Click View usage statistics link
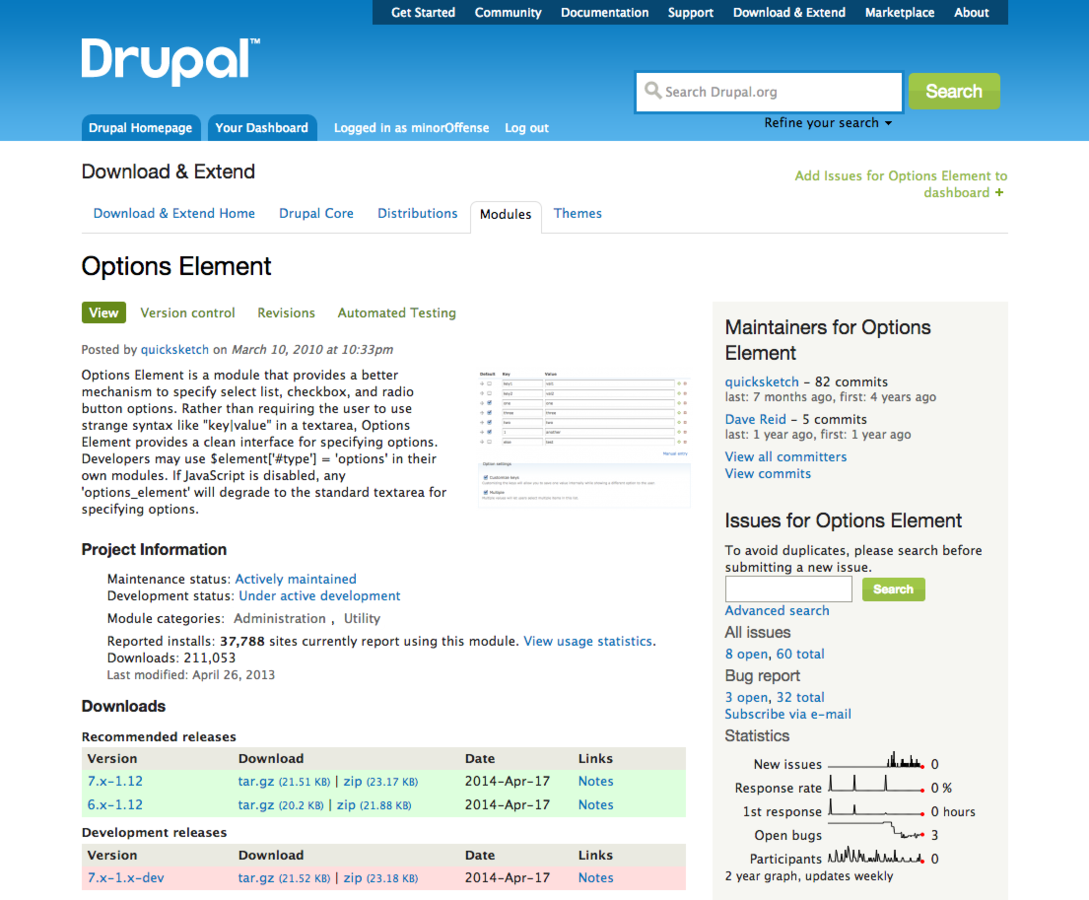 [588, 641]
